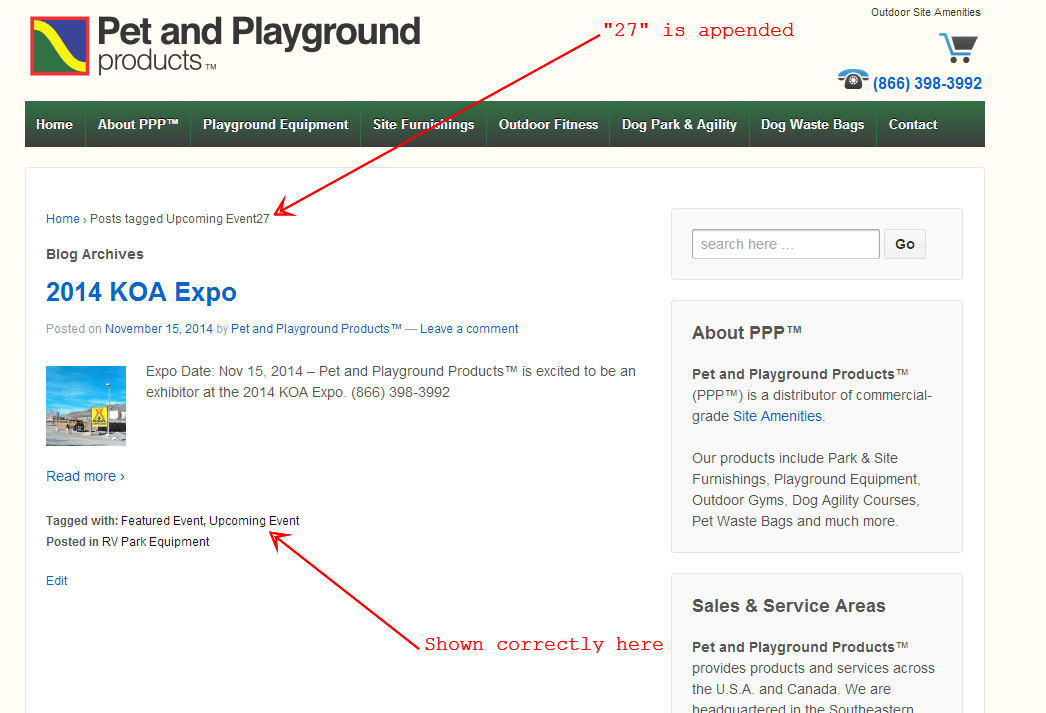Open the shopping cart icon
The height and width of the screenshot is (713, 1046).
pyautogui.click(x=959, y=48)
